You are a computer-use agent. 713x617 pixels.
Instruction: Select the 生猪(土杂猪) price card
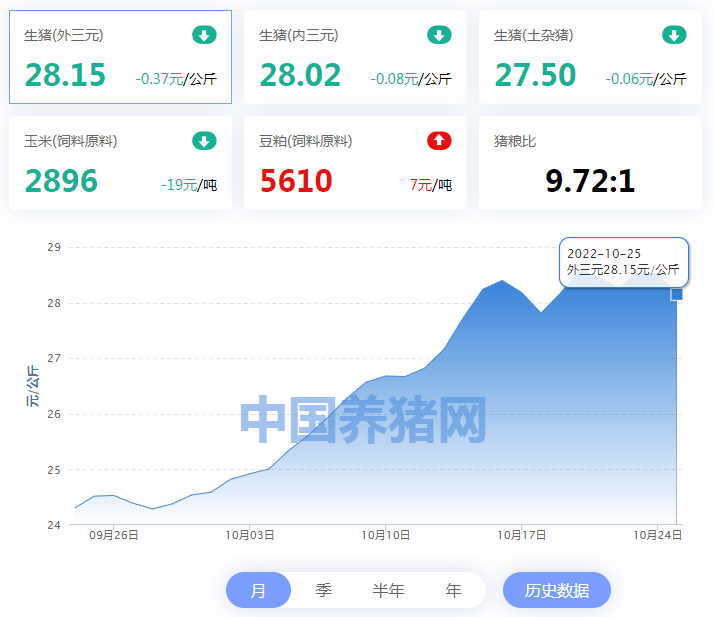coord(590,57)
